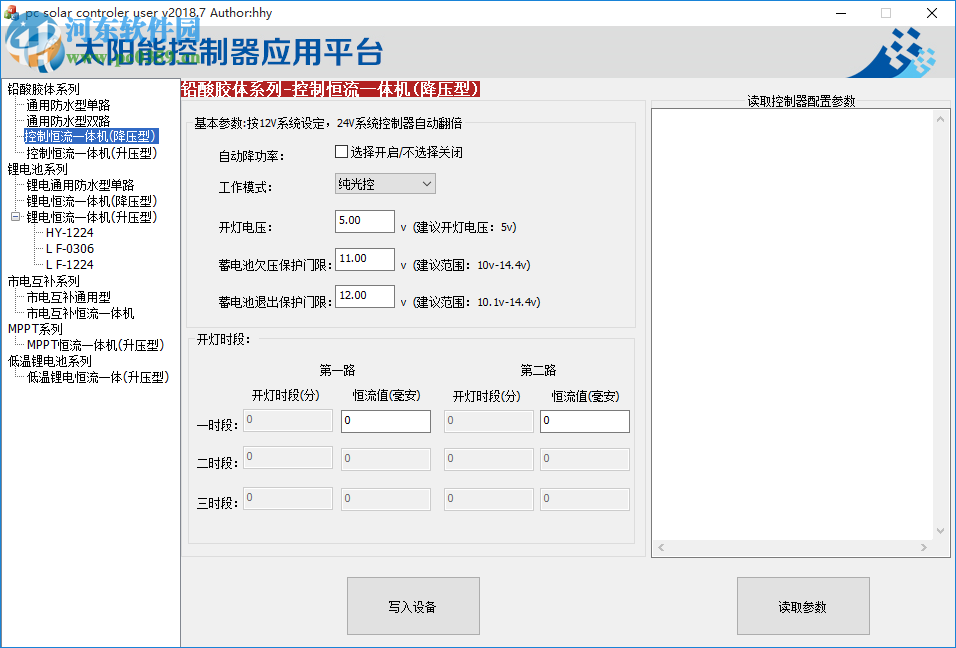
Task: Select 控制恒流一体机(升压型) tree item
Action: 91,152
